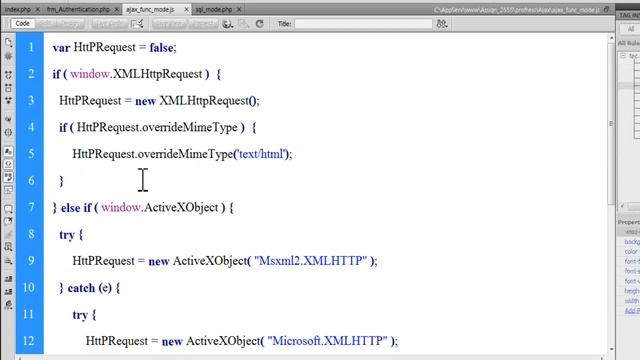Collapse the rule tree in All Rules
The width and height of the screenshot is (640, 360).
click(x=623, y=56)
